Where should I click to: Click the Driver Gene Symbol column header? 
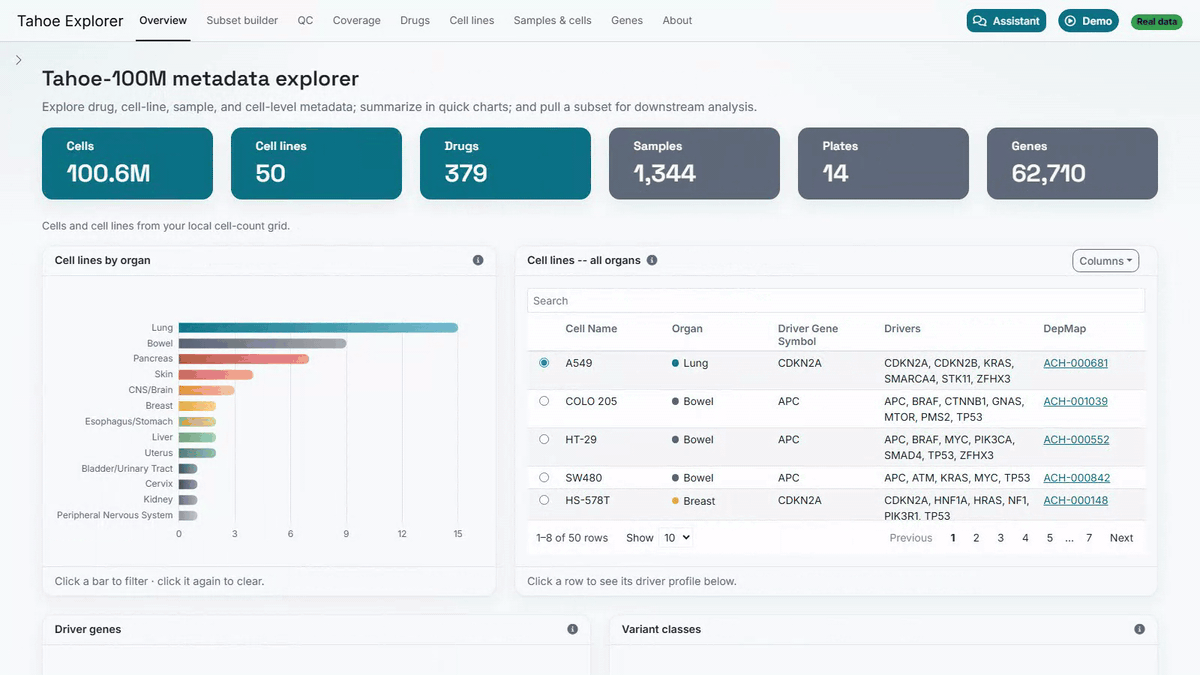pyautogui.click(x=808, y=335)
